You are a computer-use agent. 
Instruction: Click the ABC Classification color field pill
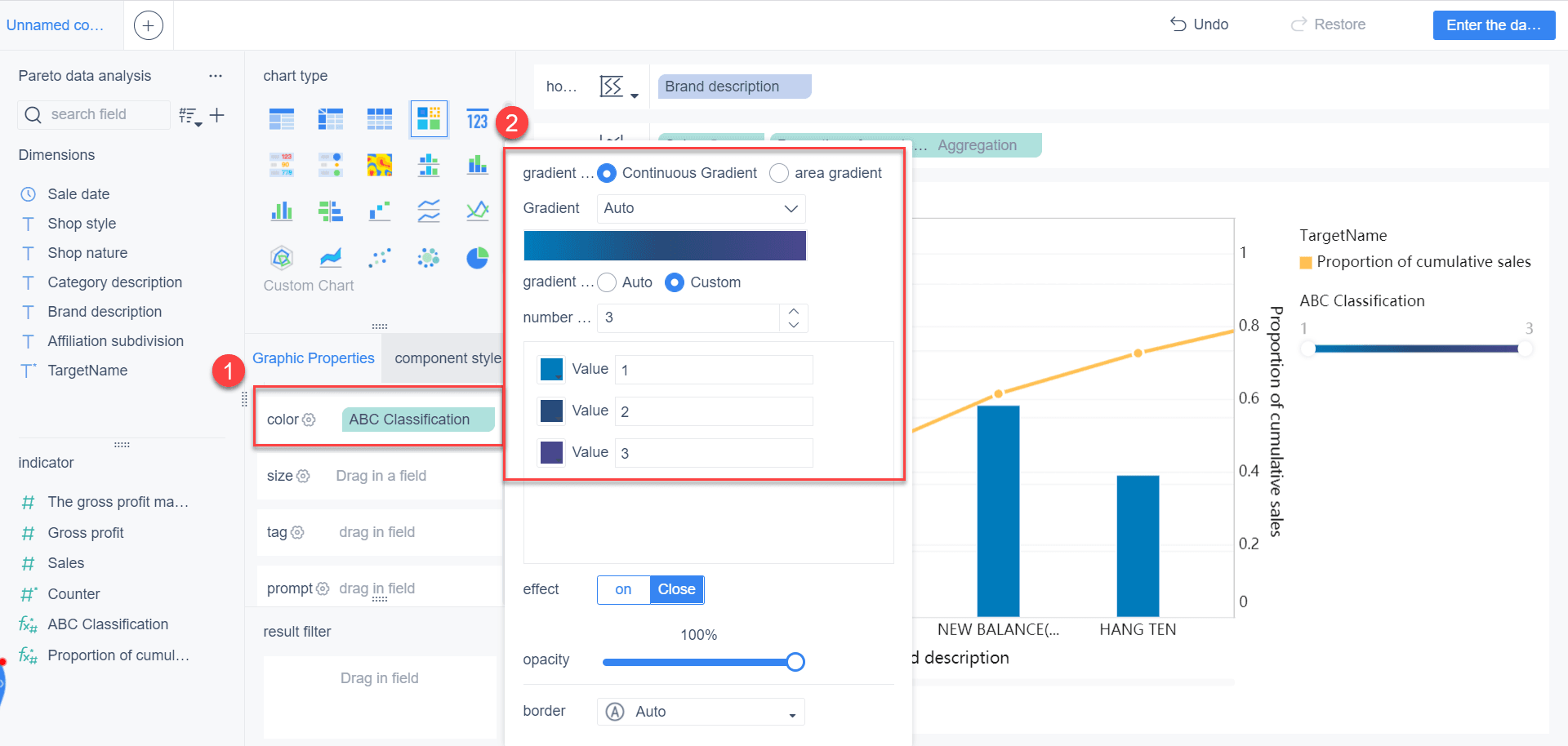tap(418, 420)
